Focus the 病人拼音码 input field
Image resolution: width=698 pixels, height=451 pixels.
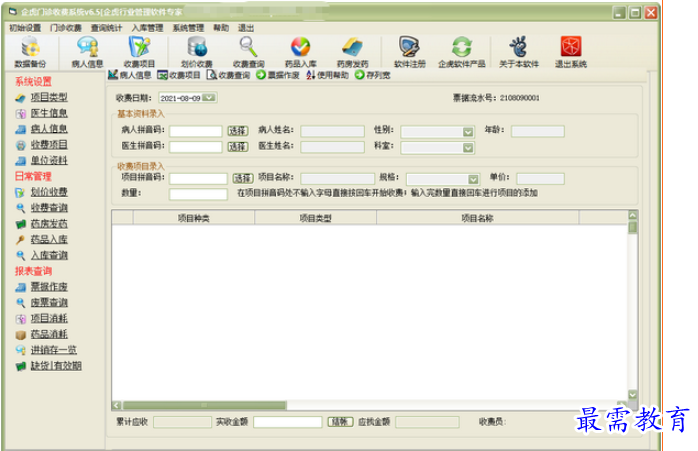tap(195, 131)
